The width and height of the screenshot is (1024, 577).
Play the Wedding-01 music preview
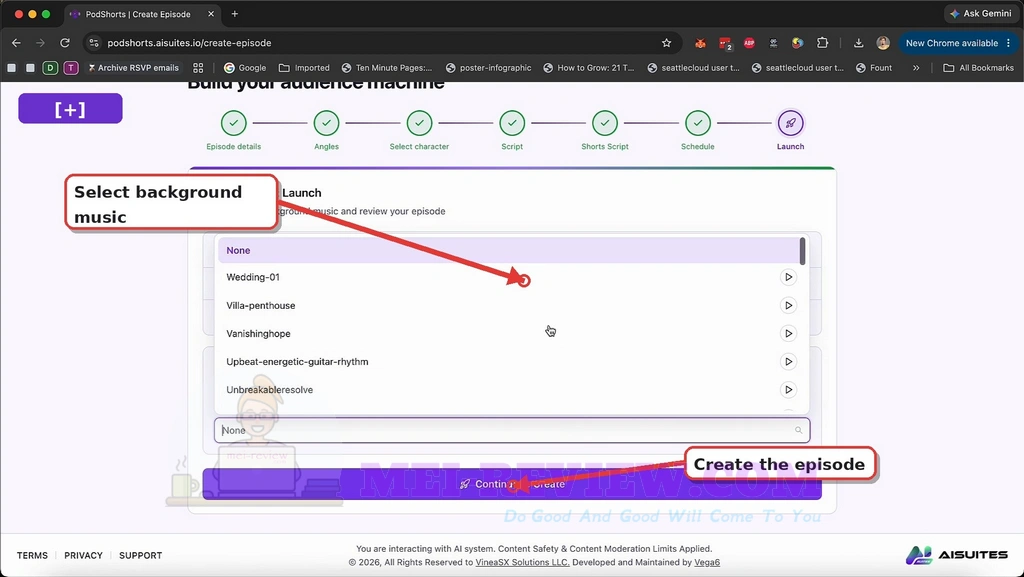(x=788, y=277)
